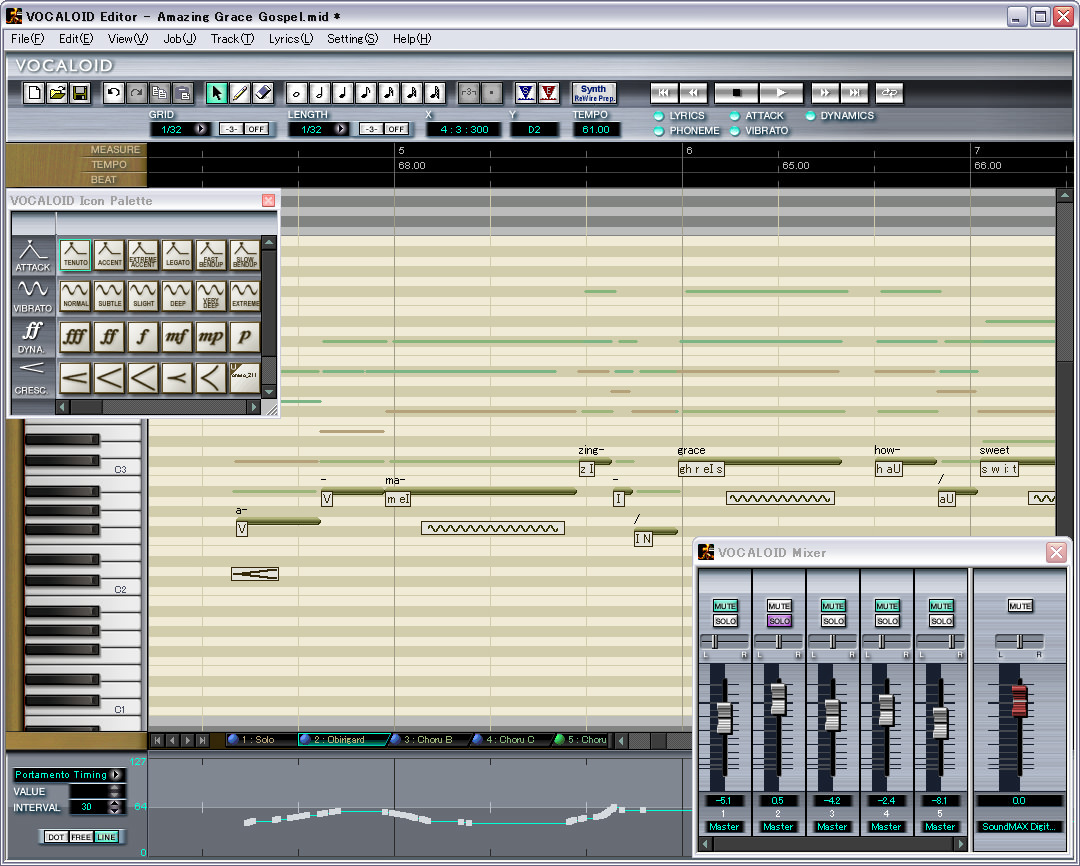Viewport: 1080px width, 866px height.
Task: Pick the Accent attack icon
Action: coord(109,254)
